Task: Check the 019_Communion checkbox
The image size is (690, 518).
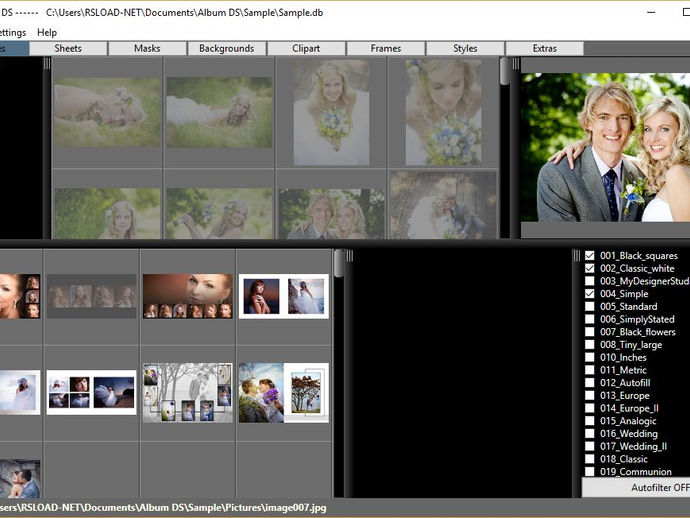Action: 590,471
